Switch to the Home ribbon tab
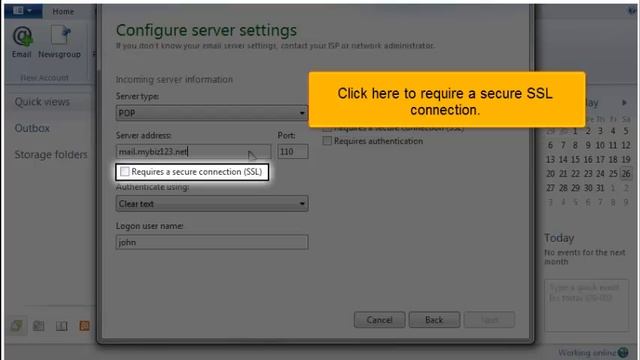This screenshot has height=360, width=640. pyautogui.click(x=63, y=11)
